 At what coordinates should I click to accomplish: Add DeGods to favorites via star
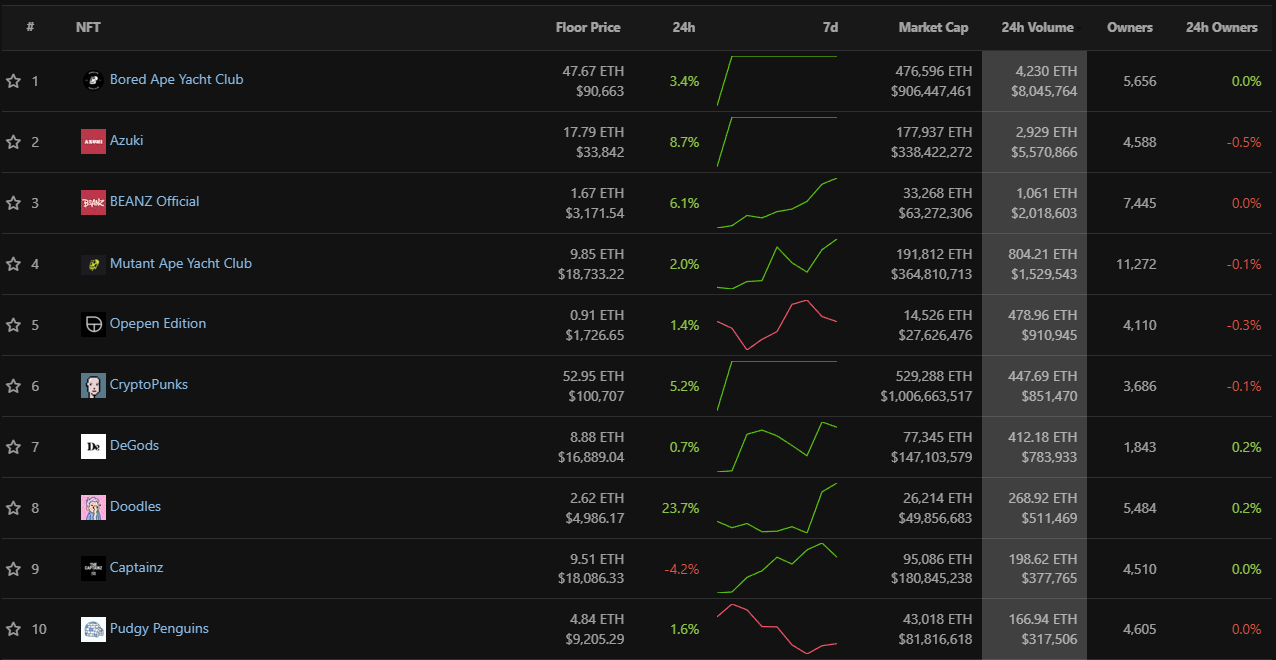coord(13,447)
